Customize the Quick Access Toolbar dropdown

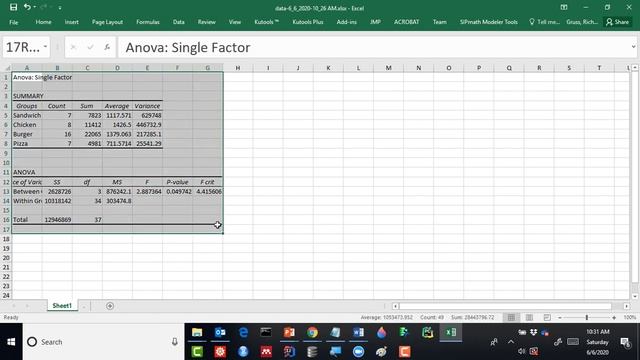tap(60, 8)
